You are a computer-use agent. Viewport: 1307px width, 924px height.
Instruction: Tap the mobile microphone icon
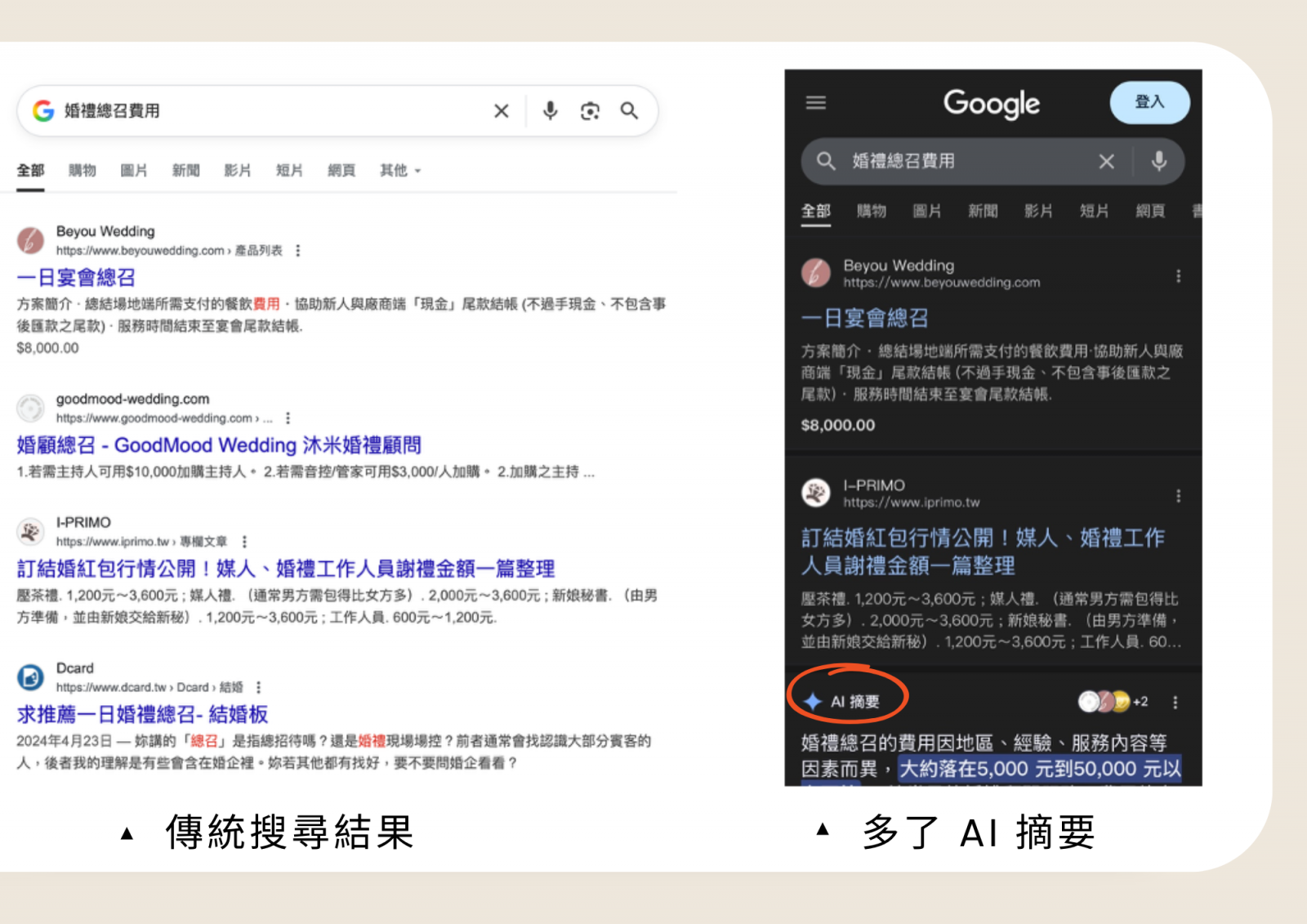point(1158,162)
